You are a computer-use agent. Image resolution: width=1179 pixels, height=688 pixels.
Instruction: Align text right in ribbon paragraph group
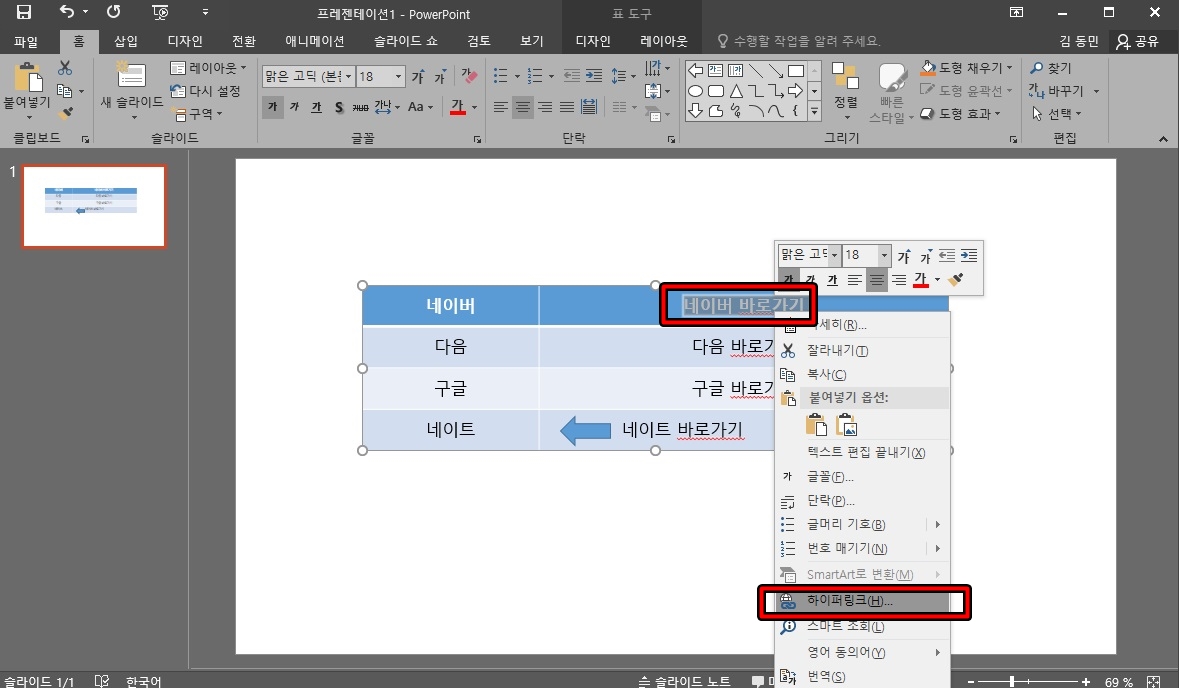(544, 108)
